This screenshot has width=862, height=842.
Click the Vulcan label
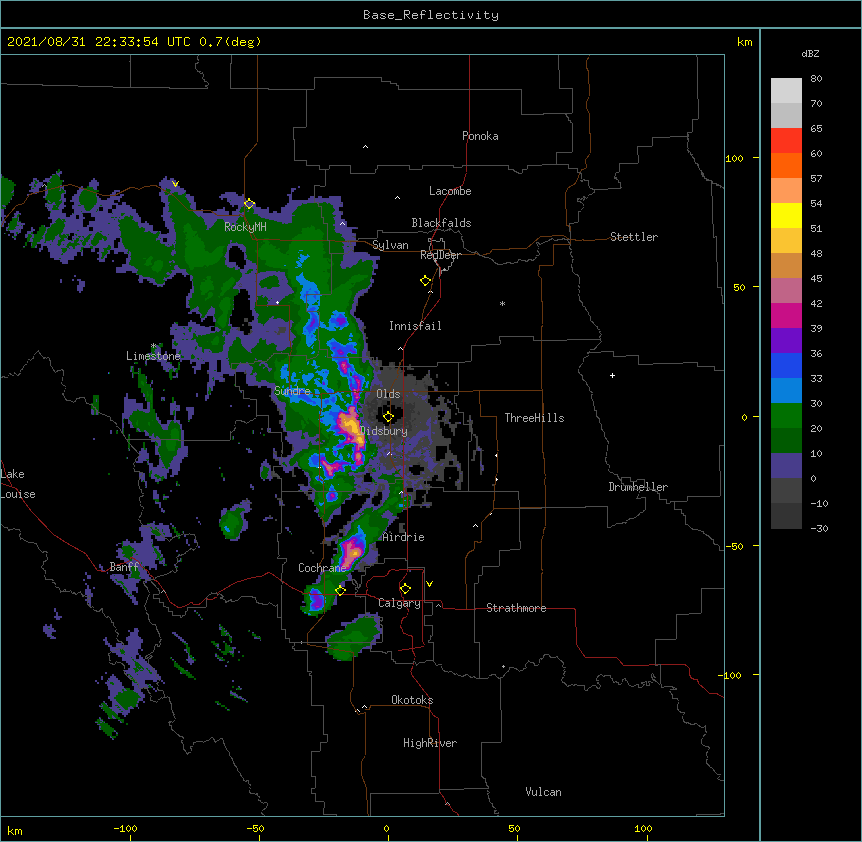click(x=543, y=792)
